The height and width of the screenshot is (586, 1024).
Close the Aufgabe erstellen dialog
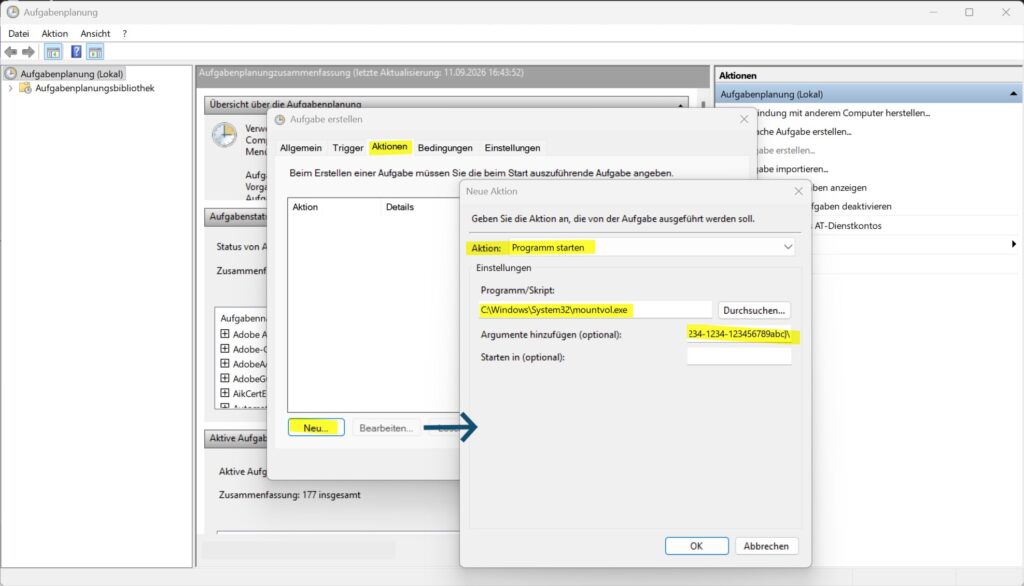point(744,119)
